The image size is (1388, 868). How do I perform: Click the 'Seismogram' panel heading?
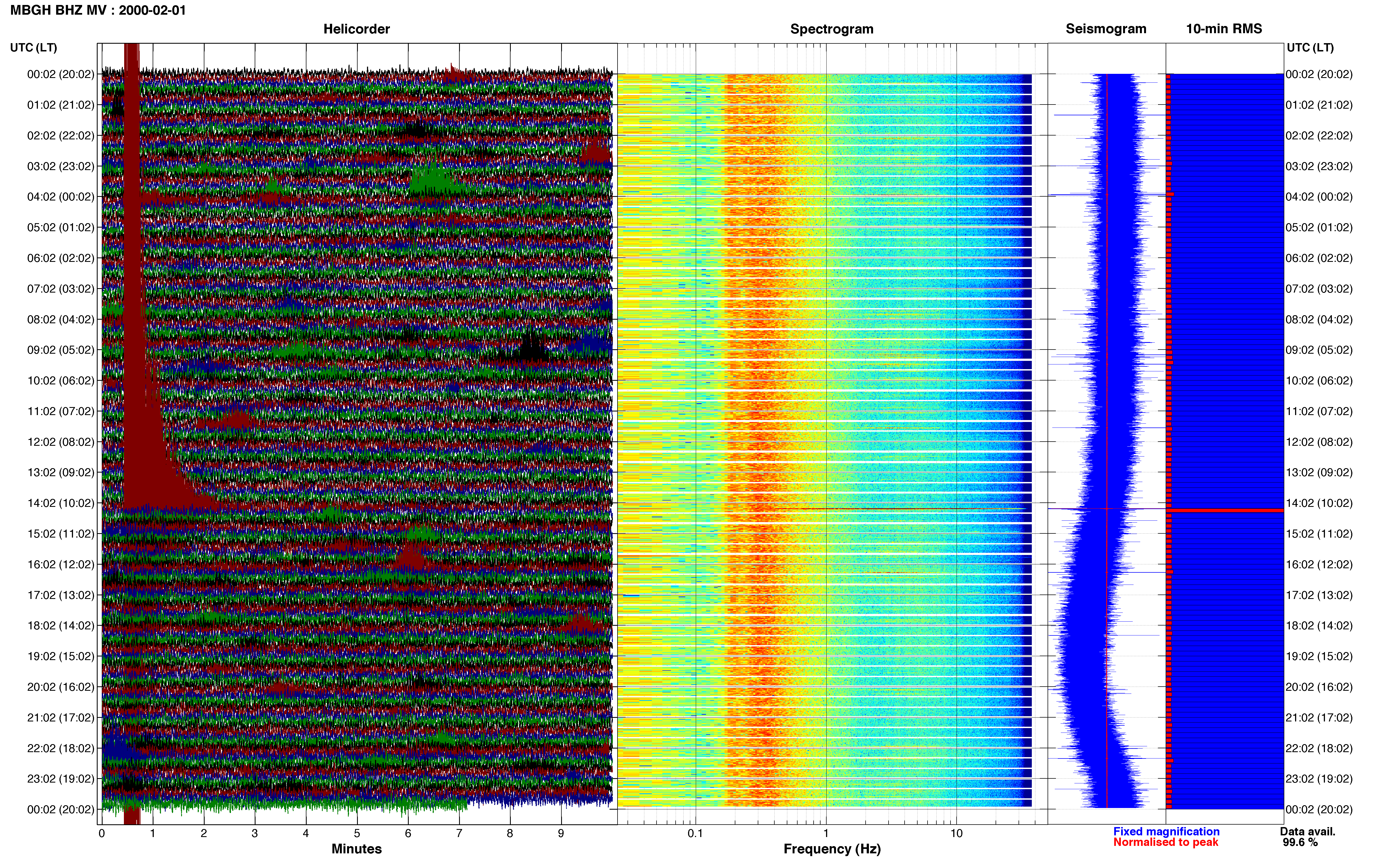(1106, 29)
